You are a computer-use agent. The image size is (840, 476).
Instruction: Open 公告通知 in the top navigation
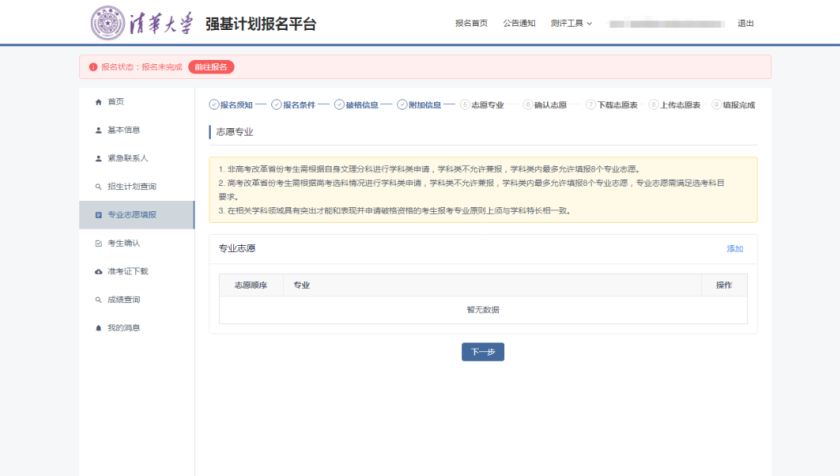[x=519, y=23]
